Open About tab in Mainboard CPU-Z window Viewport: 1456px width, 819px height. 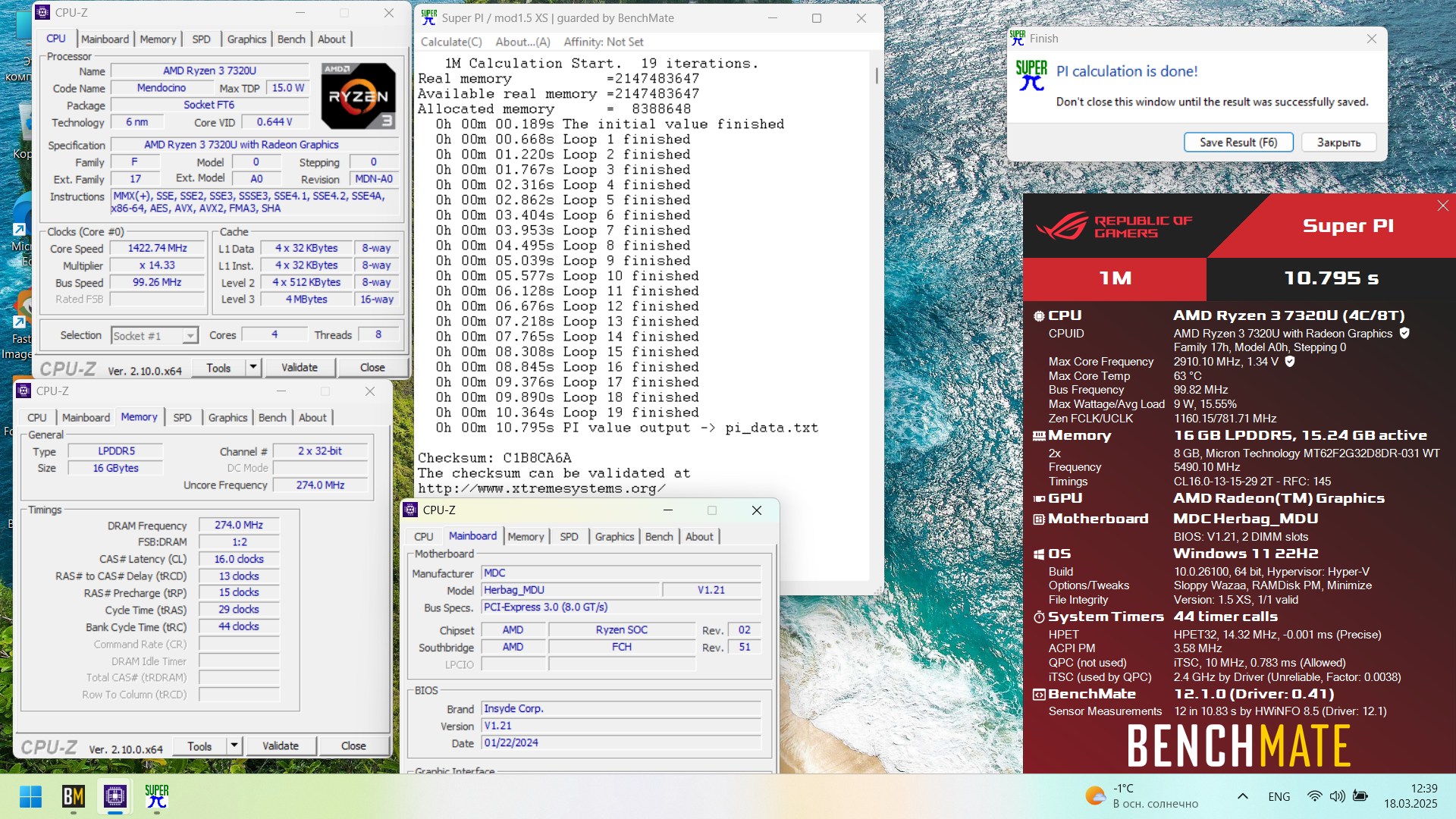699,537
